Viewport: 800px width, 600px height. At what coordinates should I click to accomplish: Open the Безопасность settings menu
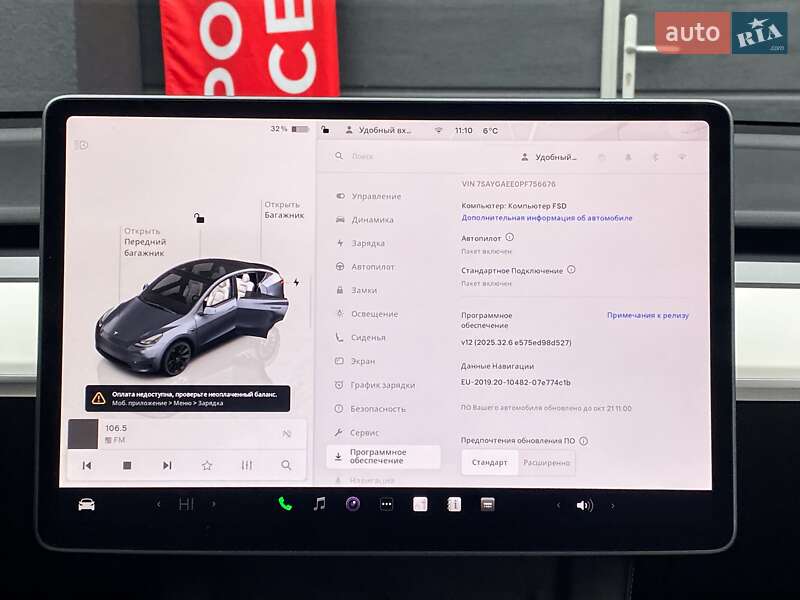pos(377,409)
